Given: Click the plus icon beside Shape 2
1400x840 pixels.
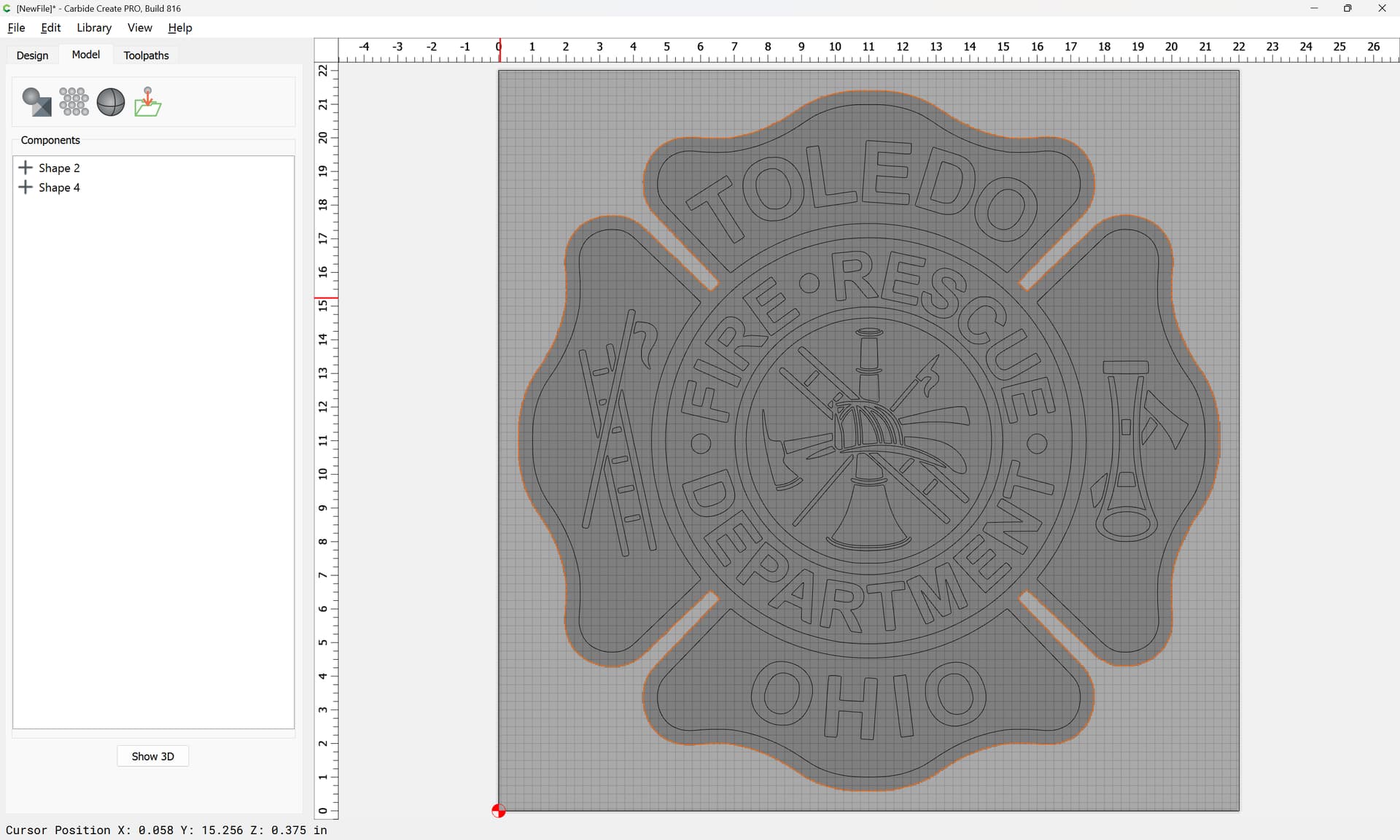Looking at the screenshot, I should coord(26,168).
